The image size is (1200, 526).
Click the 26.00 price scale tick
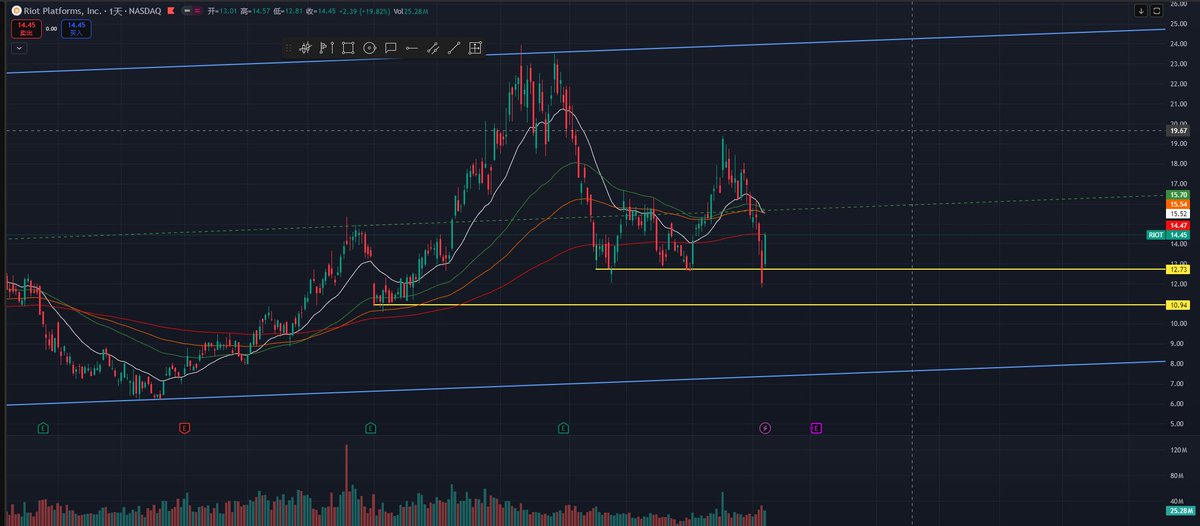(x=1178, y=3)
